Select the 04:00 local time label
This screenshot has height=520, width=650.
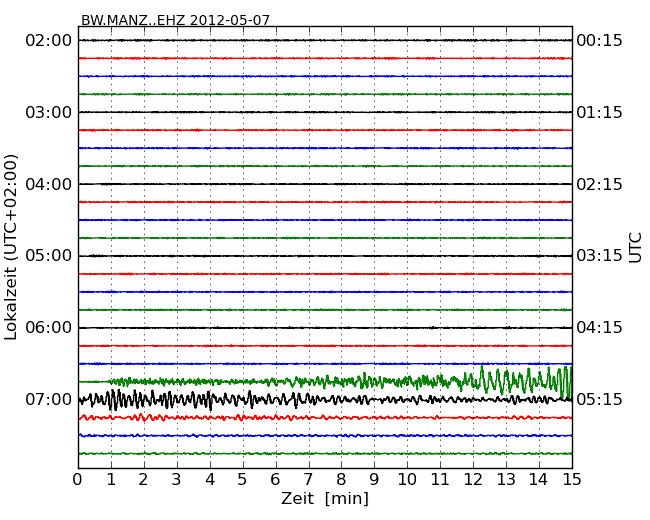(49, 184)
